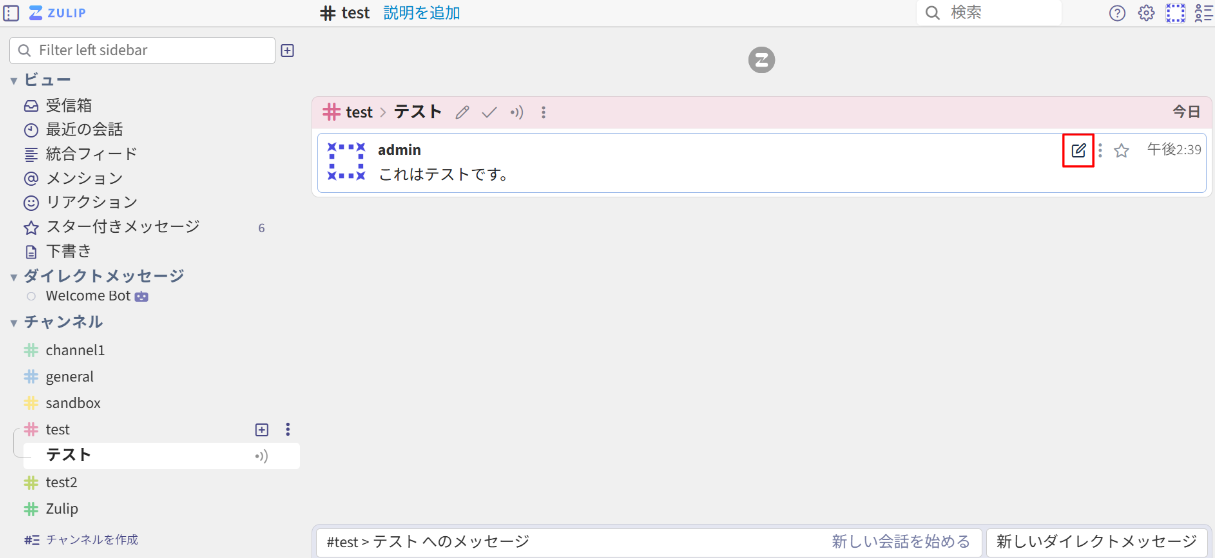Click the edit message icon

coord(1078,150)
